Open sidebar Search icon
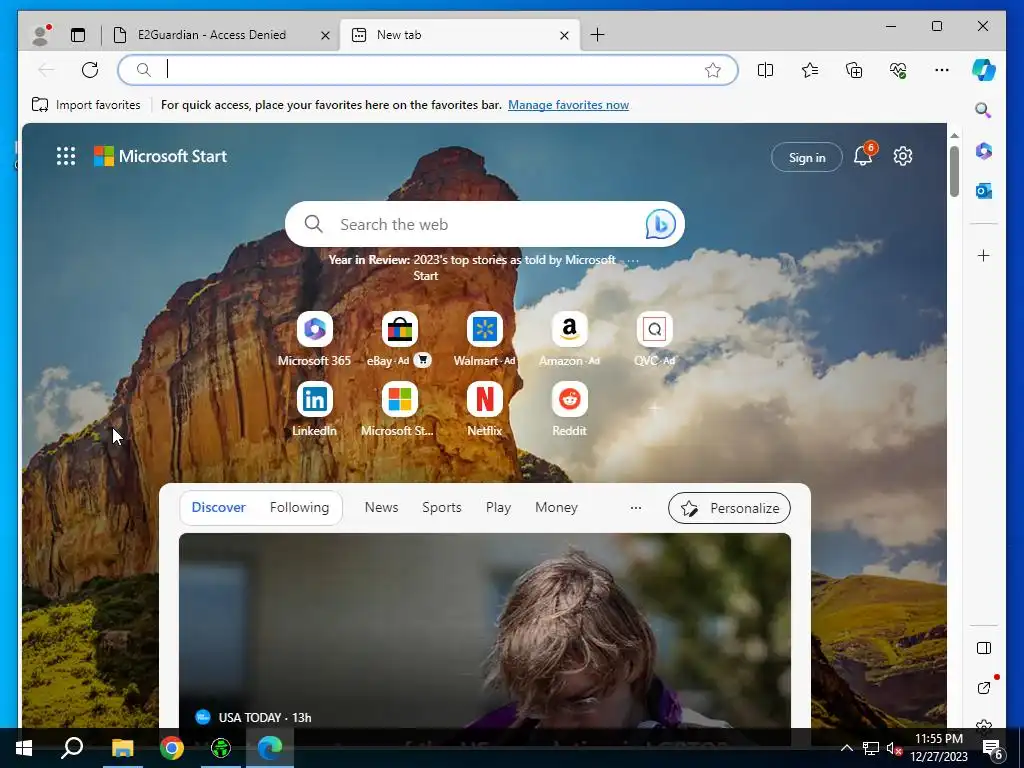 click(x=984, y=110)
